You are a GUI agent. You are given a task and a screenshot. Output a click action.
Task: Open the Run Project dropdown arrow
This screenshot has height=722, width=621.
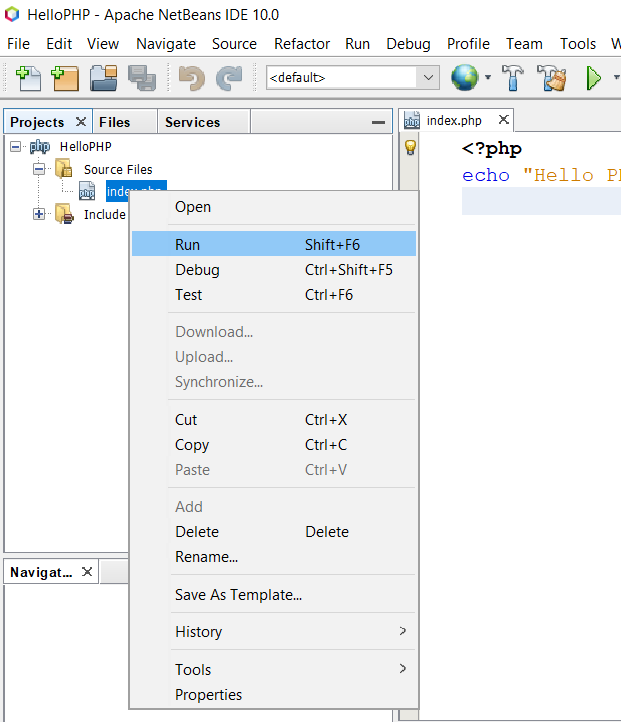(616, 77)
